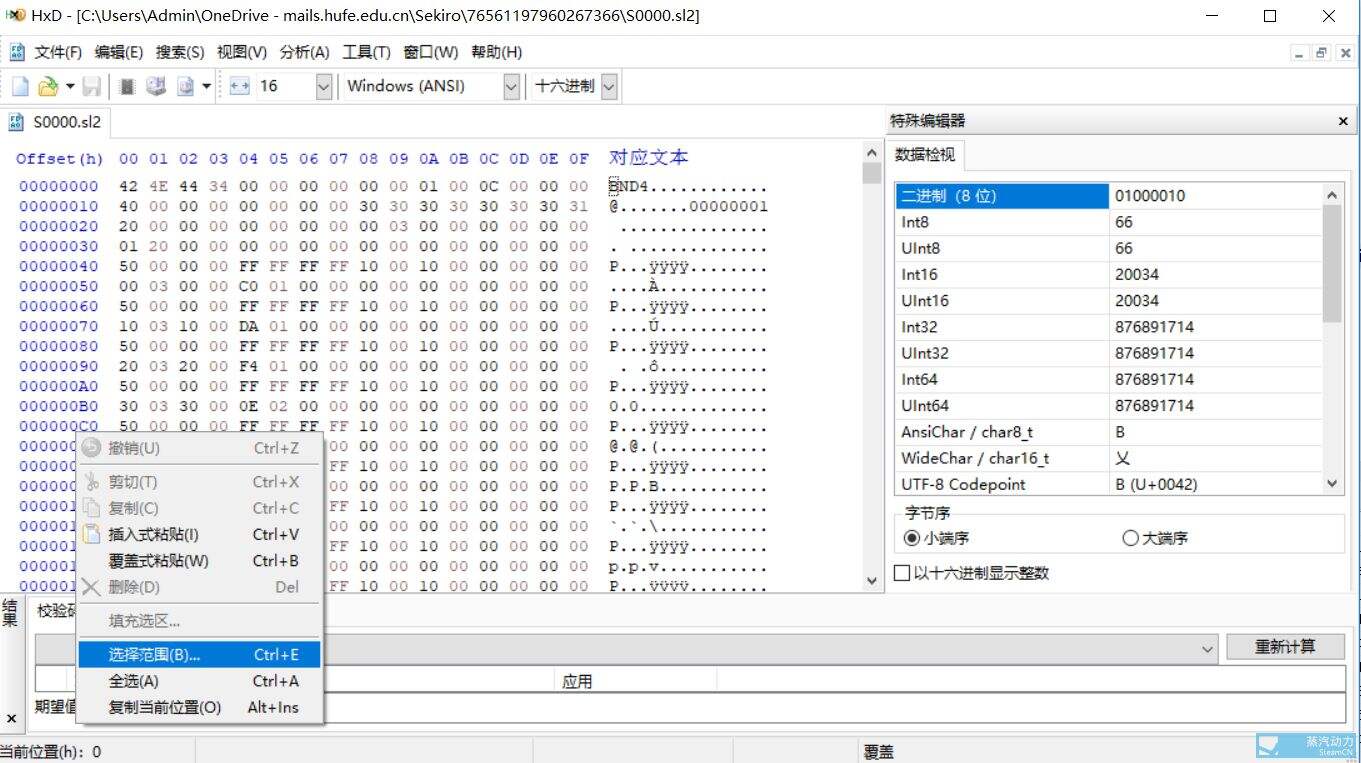This screenshot has height=763, width=1361.
Task: Click the New file toolbar icon
Action: (x=20, y=87)
